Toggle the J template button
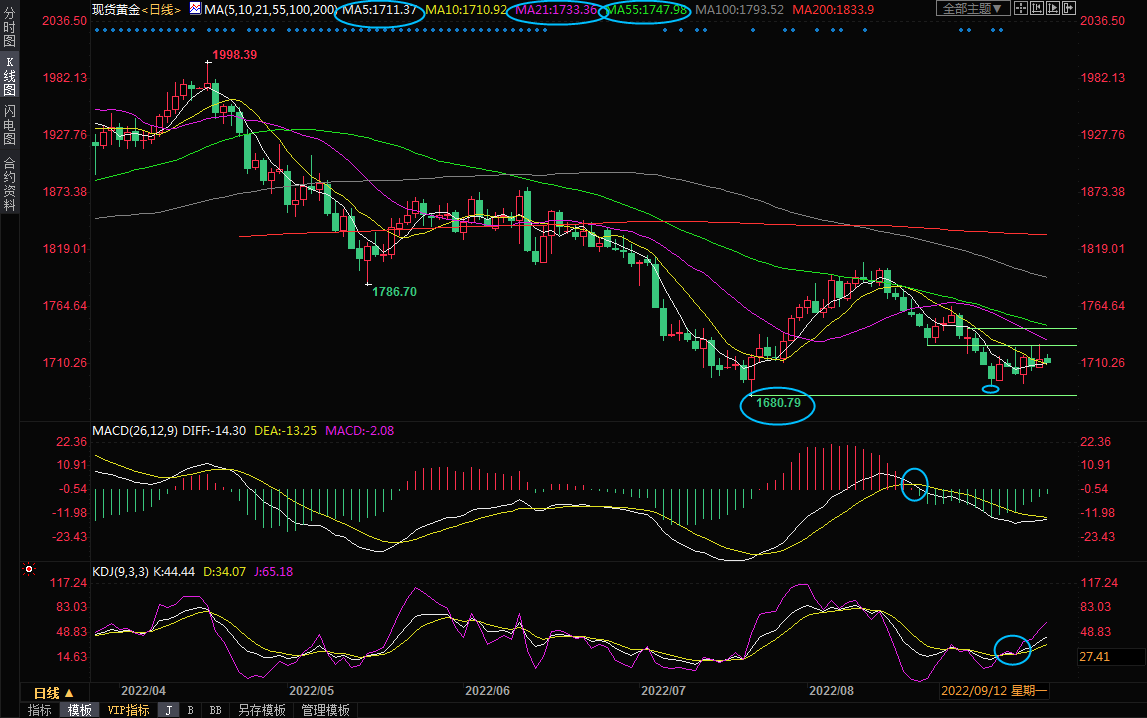 tap(168, 710)
